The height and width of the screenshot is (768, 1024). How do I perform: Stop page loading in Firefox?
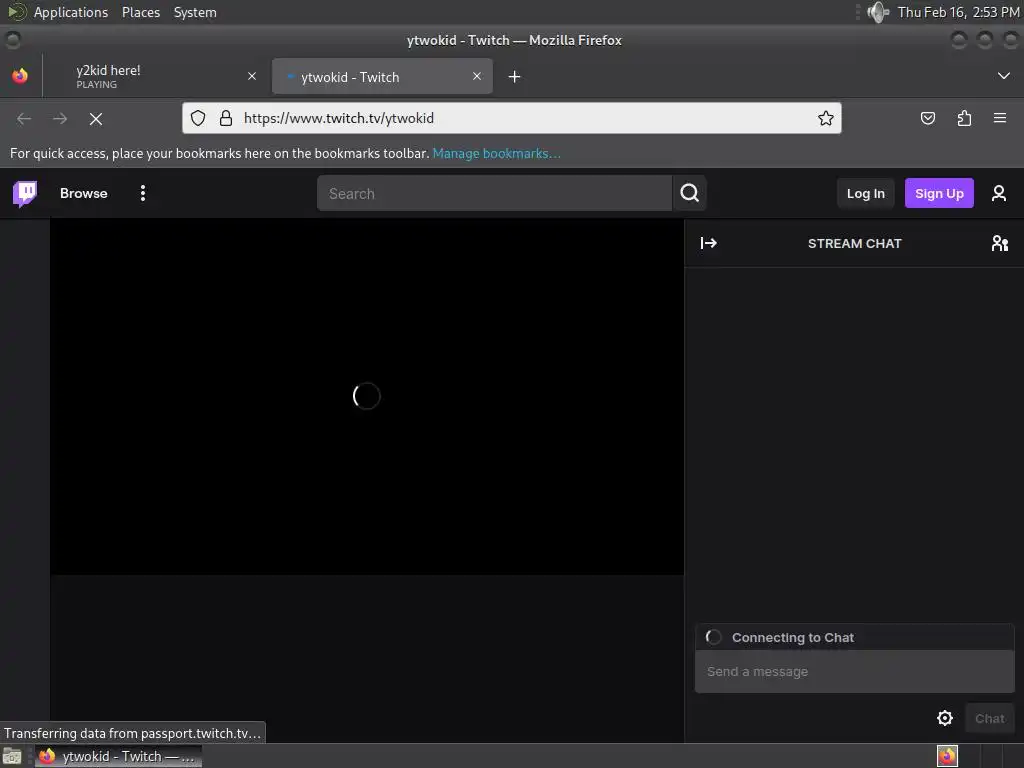point(96,119)
